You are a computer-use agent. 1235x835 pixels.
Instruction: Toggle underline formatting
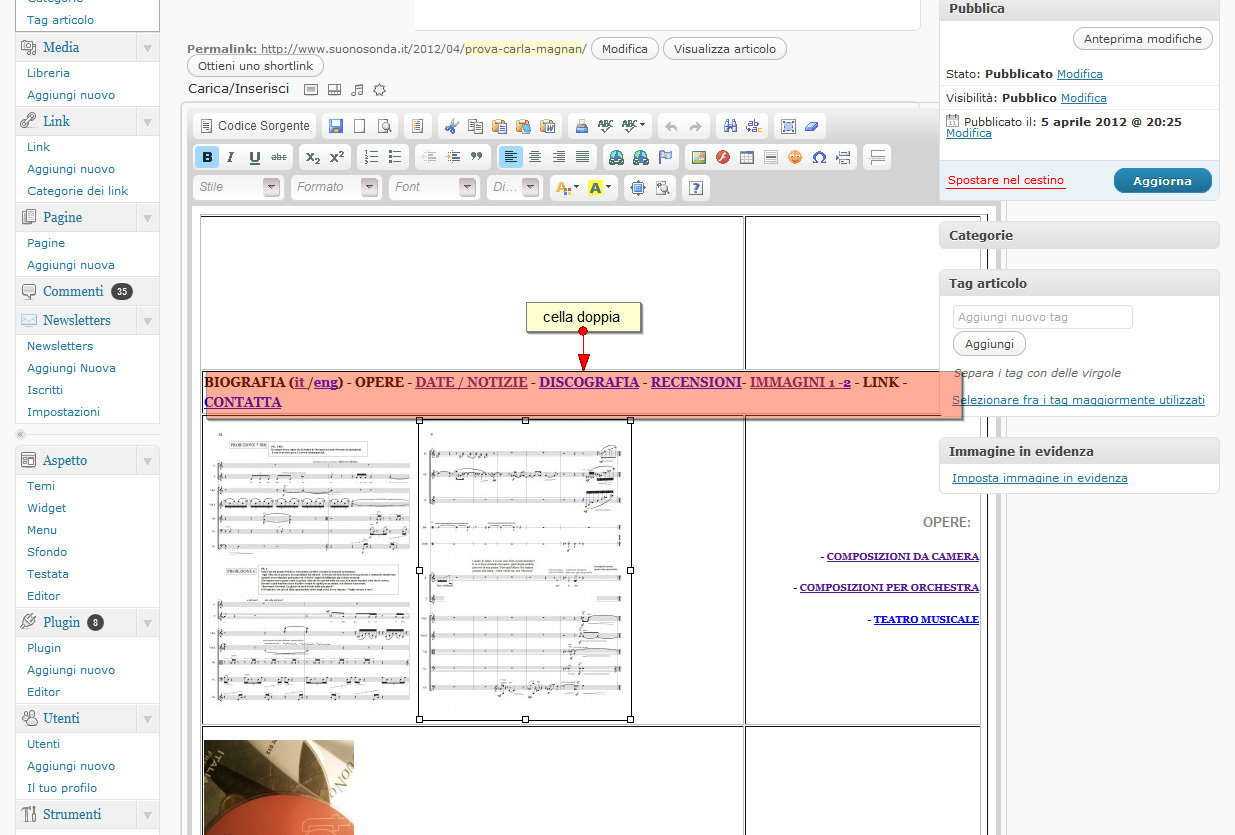[255, 157]
